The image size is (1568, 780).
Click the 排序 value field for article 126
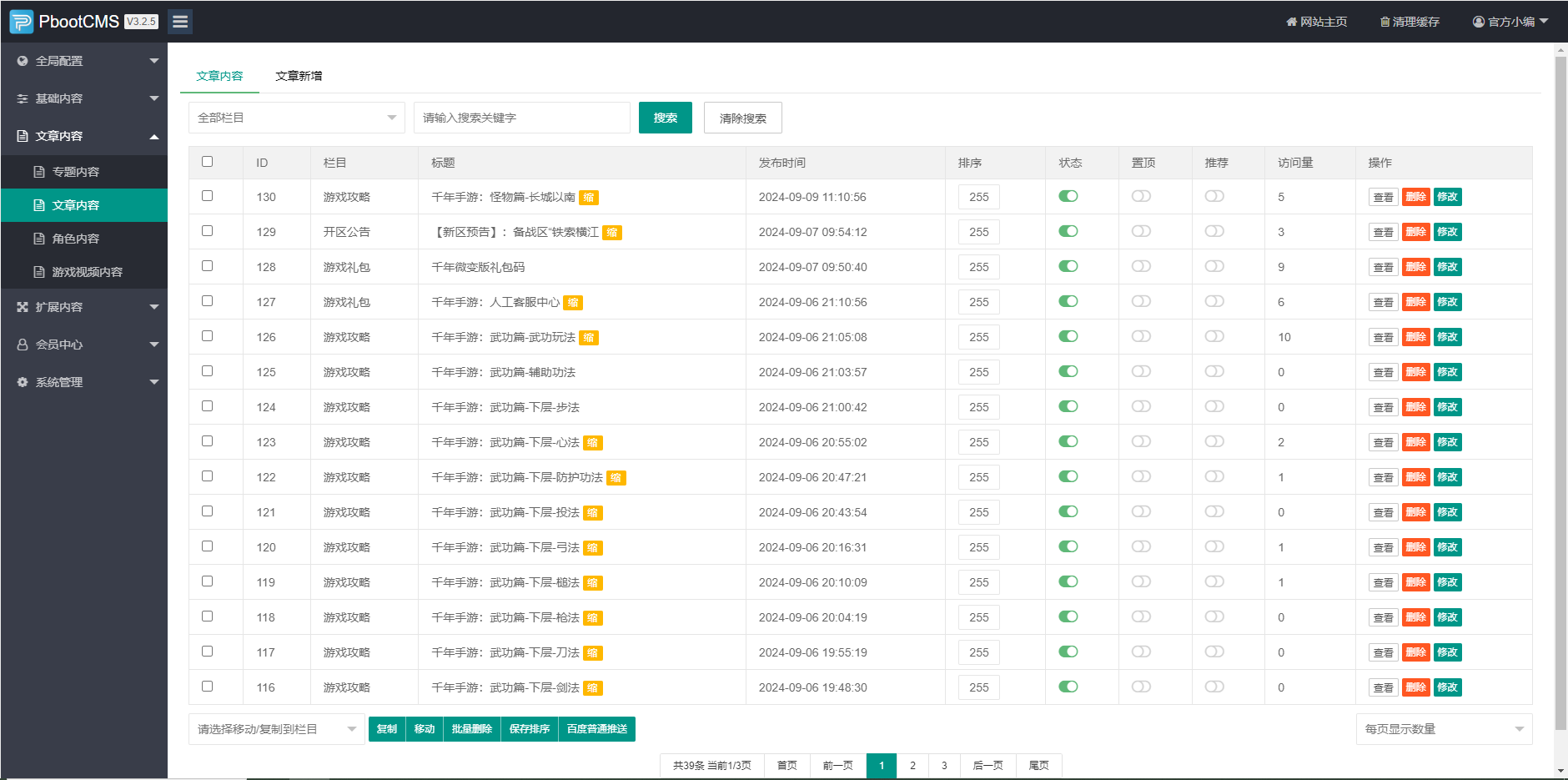click(979, 337)
